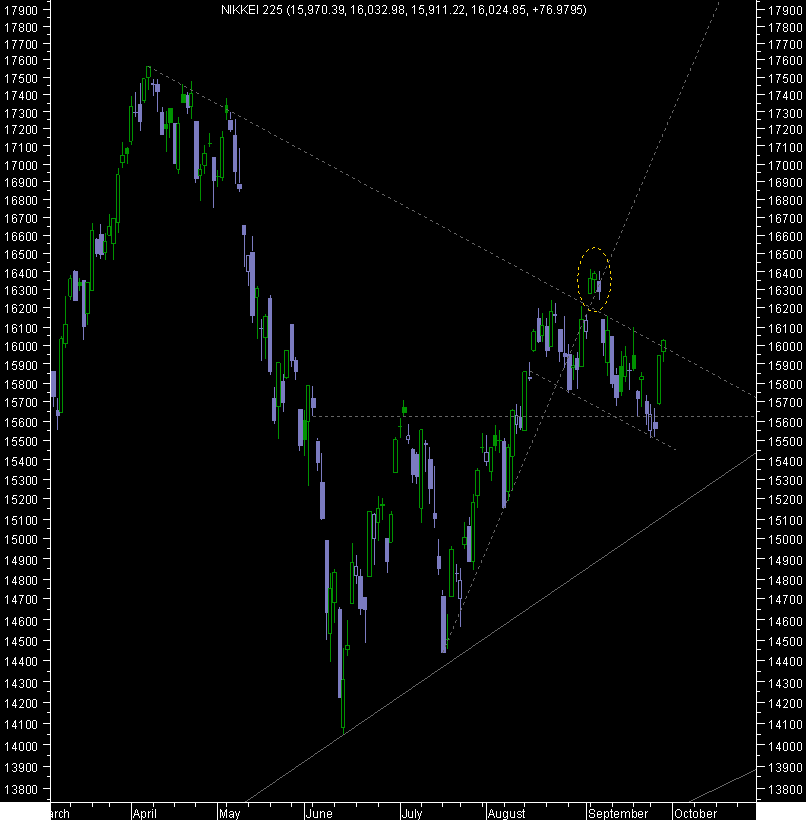
Task: Select 15300 on the right price axis
Action: pyautogui.click(x=785, y=480)
